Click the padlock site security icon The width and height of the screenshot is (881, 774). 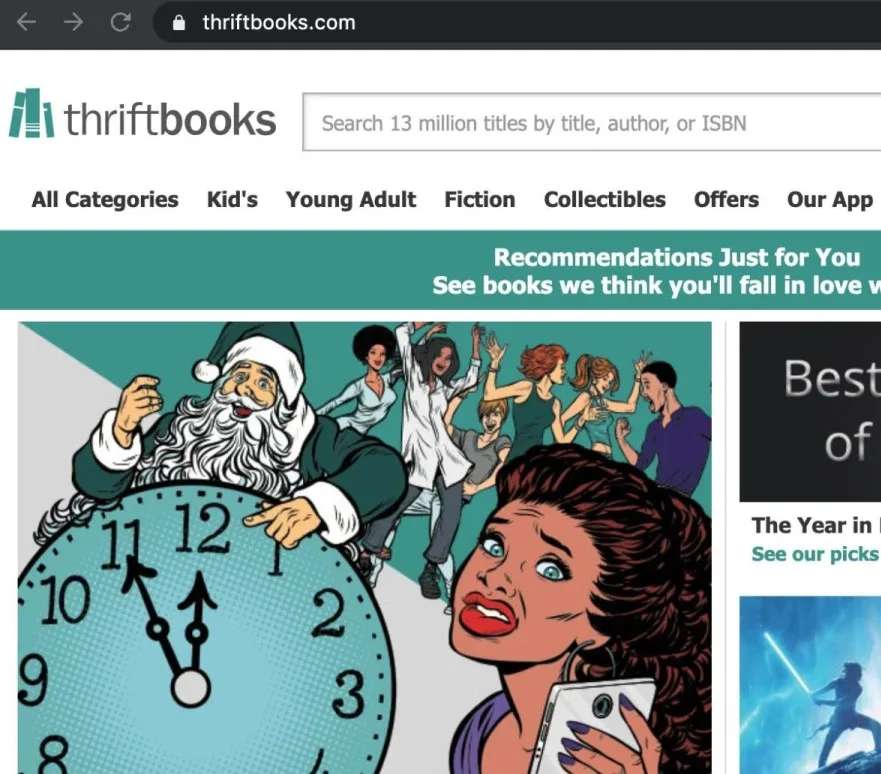pos(179,22)
